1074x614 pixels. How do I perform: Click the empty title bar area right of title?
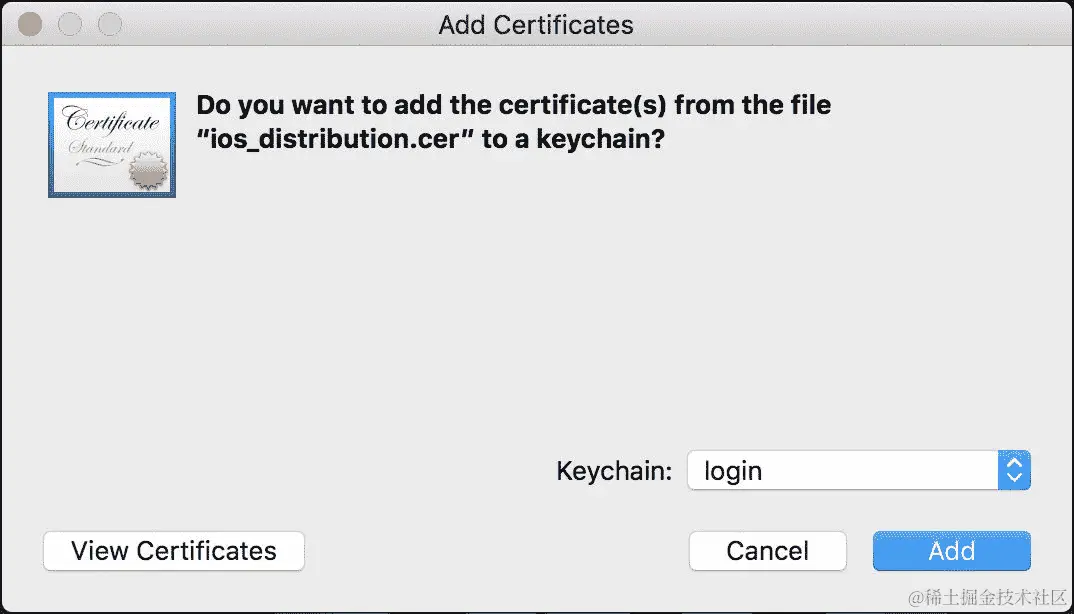(x=850, y=24)
